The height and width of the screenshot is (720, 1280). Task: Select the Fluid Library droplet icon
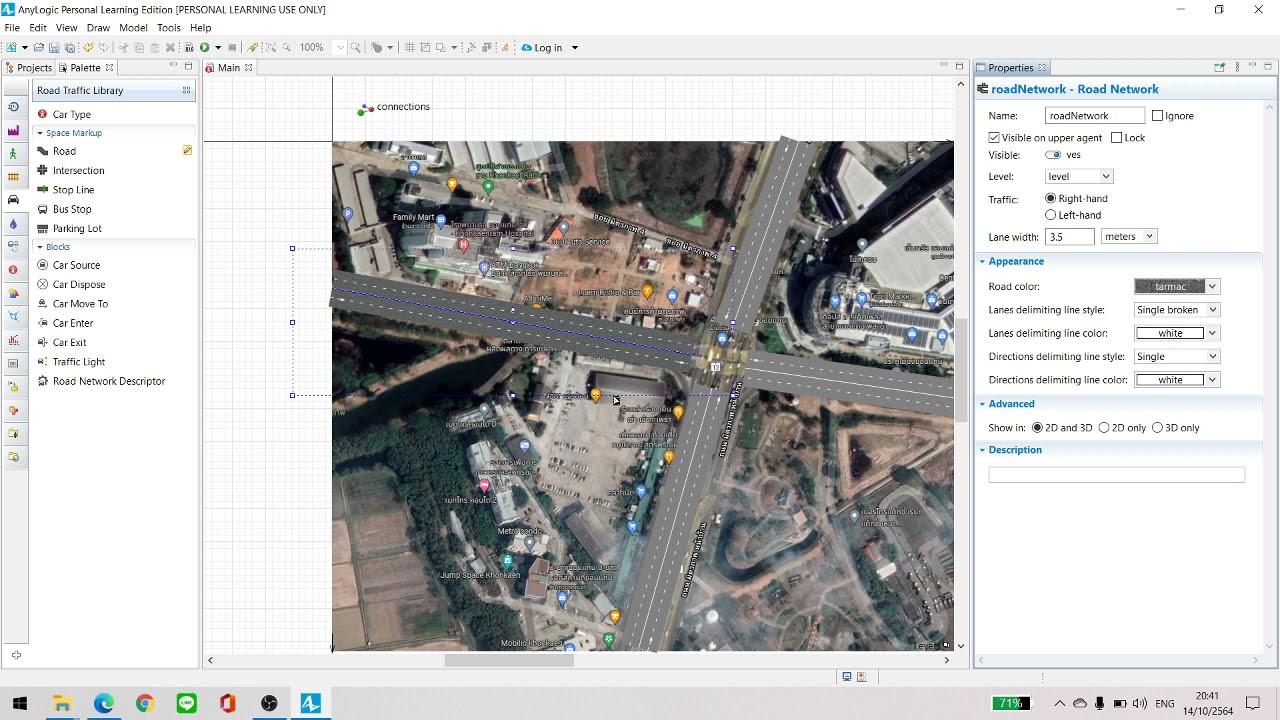tap(13, 223)
